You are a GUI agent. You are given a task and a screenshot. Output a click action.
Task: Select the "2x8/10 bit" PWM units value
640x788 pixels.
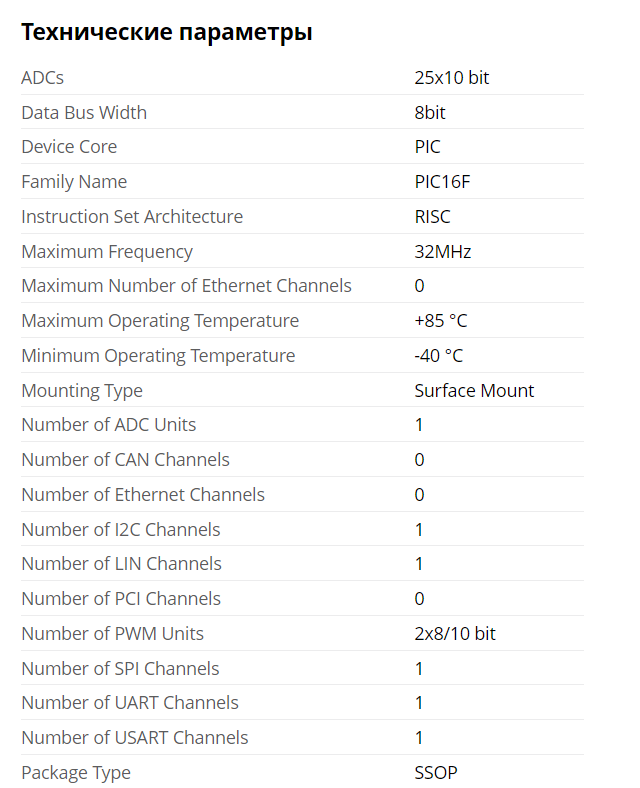click(455, 634)
